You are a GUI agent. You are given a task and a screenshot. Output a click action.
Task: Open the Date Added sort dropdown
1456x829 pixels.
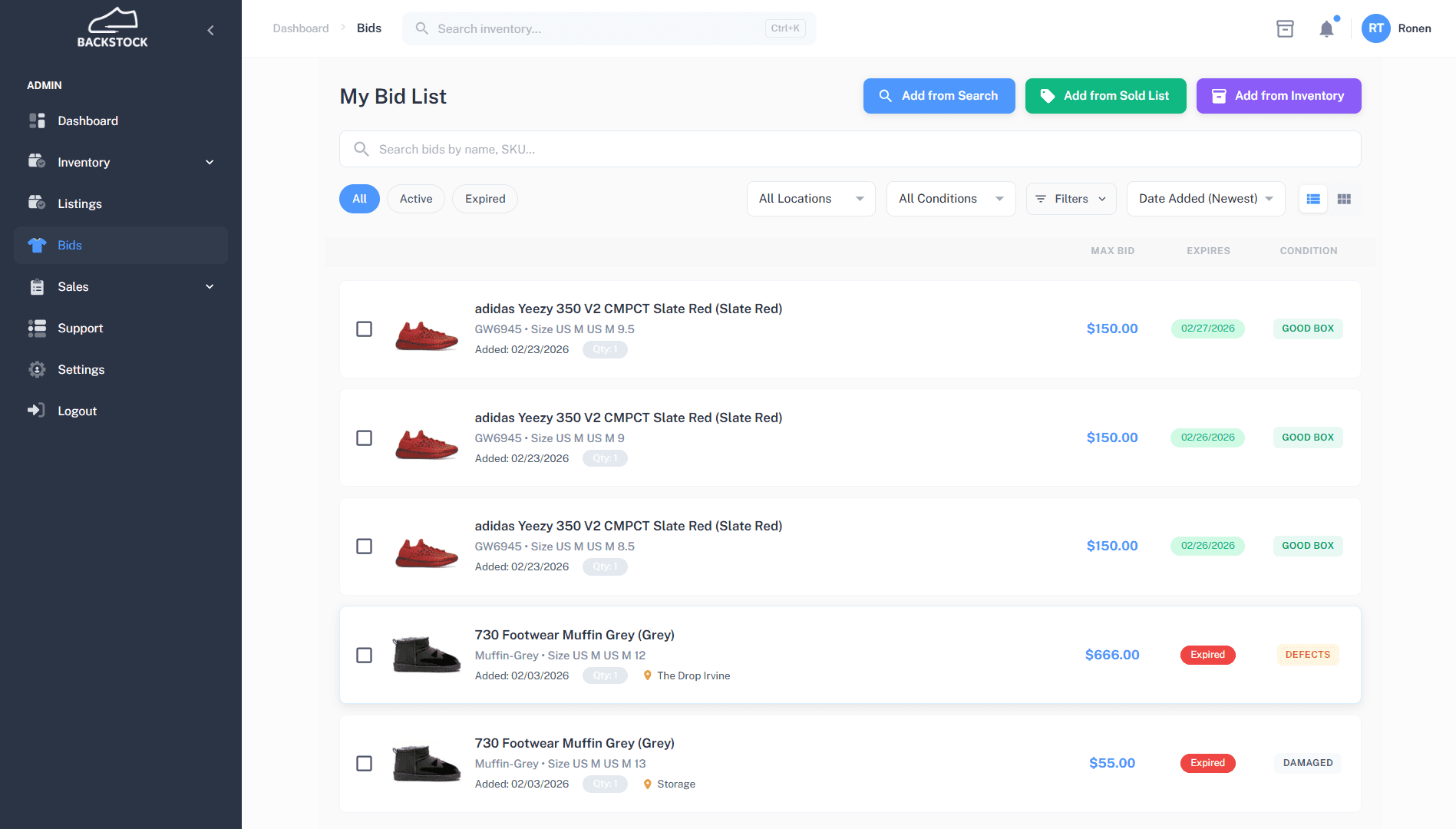(x=1205, y=198)
